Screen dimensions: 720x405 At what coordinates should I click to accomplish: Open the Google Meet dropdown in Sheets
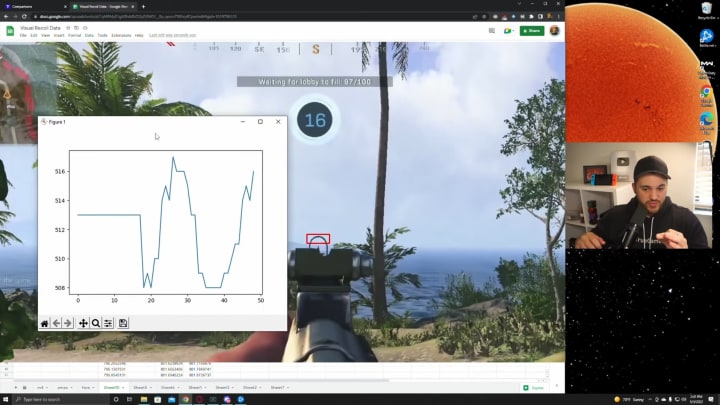pos(508,31)
